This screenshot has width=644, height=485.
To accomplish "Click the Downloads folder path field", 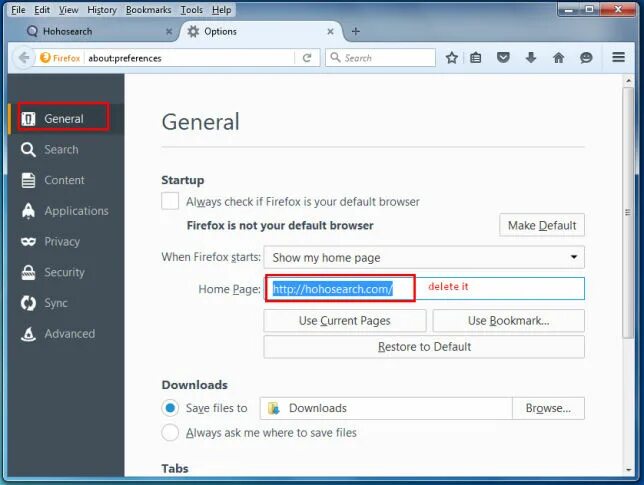I will pos(386,408).
